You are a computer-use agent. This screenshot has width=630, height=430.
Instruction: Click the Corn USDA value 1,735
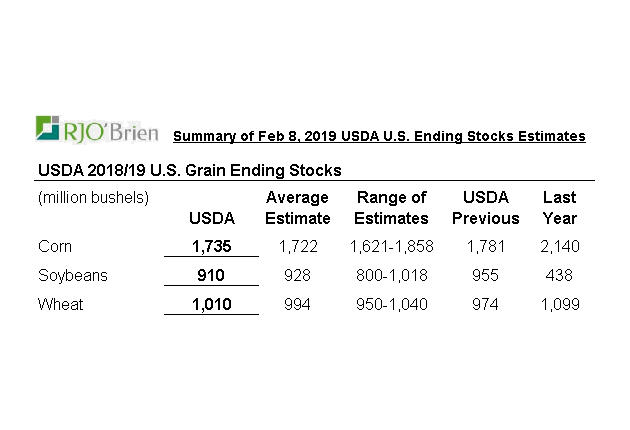pyautogui.click(x=211, y=246)
